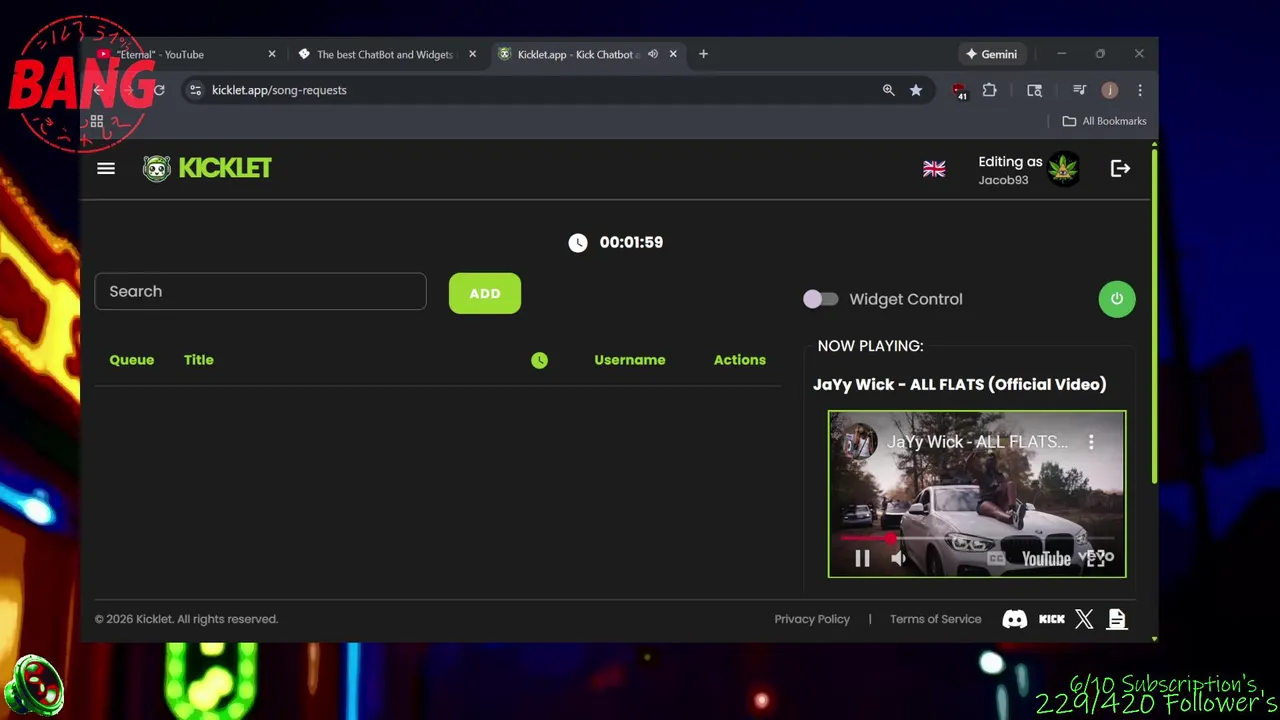
Task: Open X social icon in footer
Action: pyautogui.click(x=1084, y=619)
